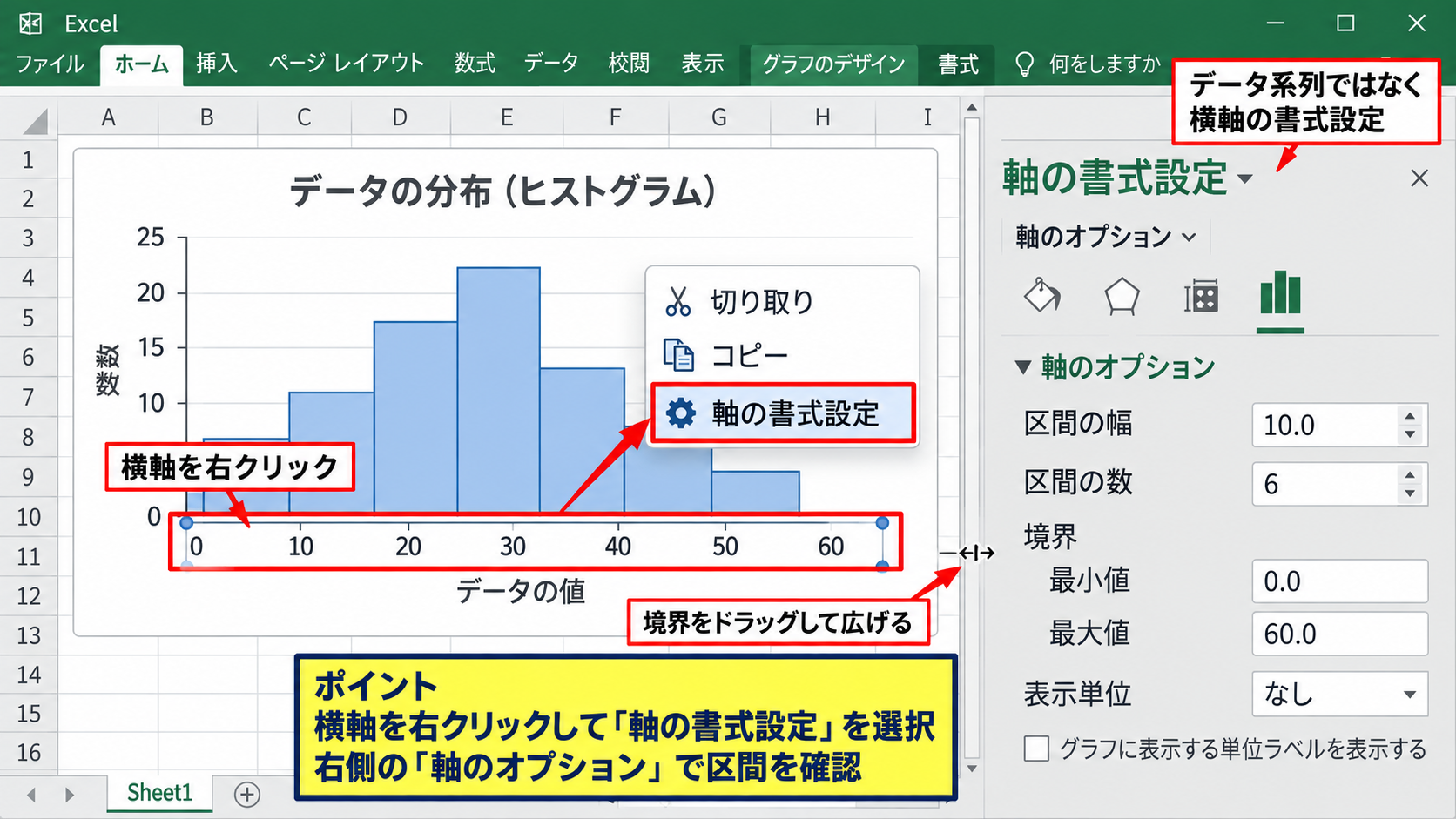Viewport: 1456px width, 819px height.
Task: Choose コピー from context menu
Action: coord(782,355)
